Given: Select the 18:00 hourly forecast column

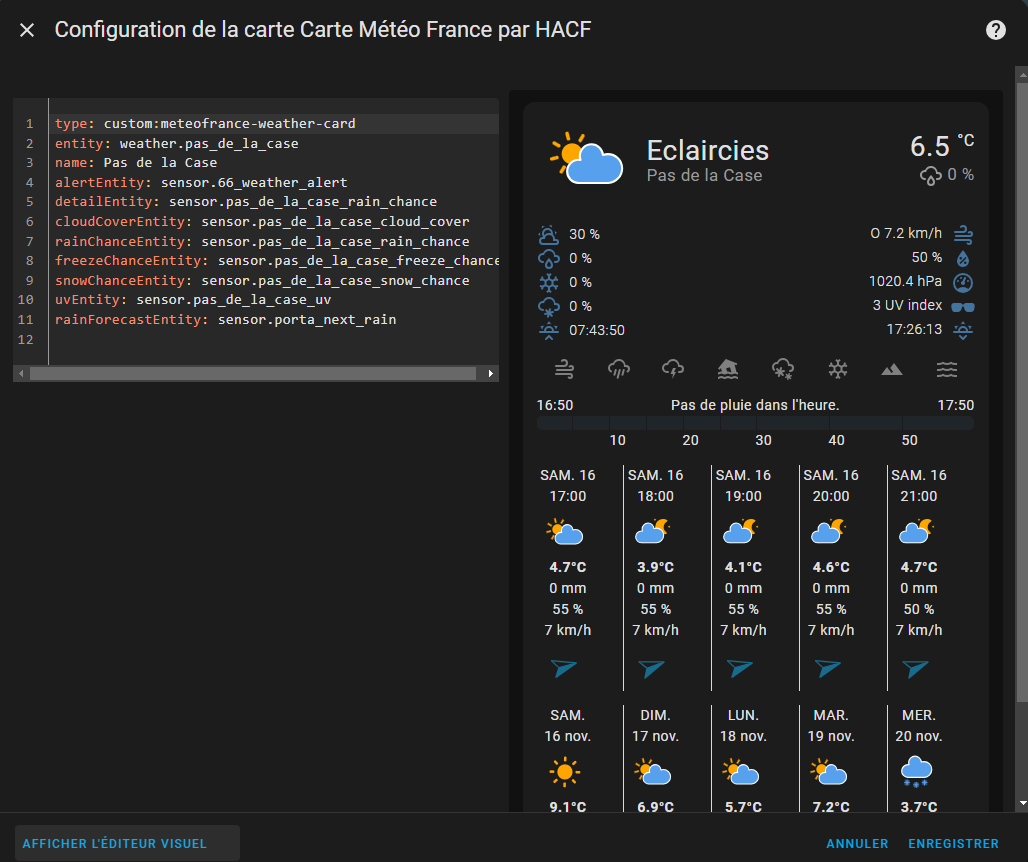Looking at the screenshot, I should tap(655, 575).
